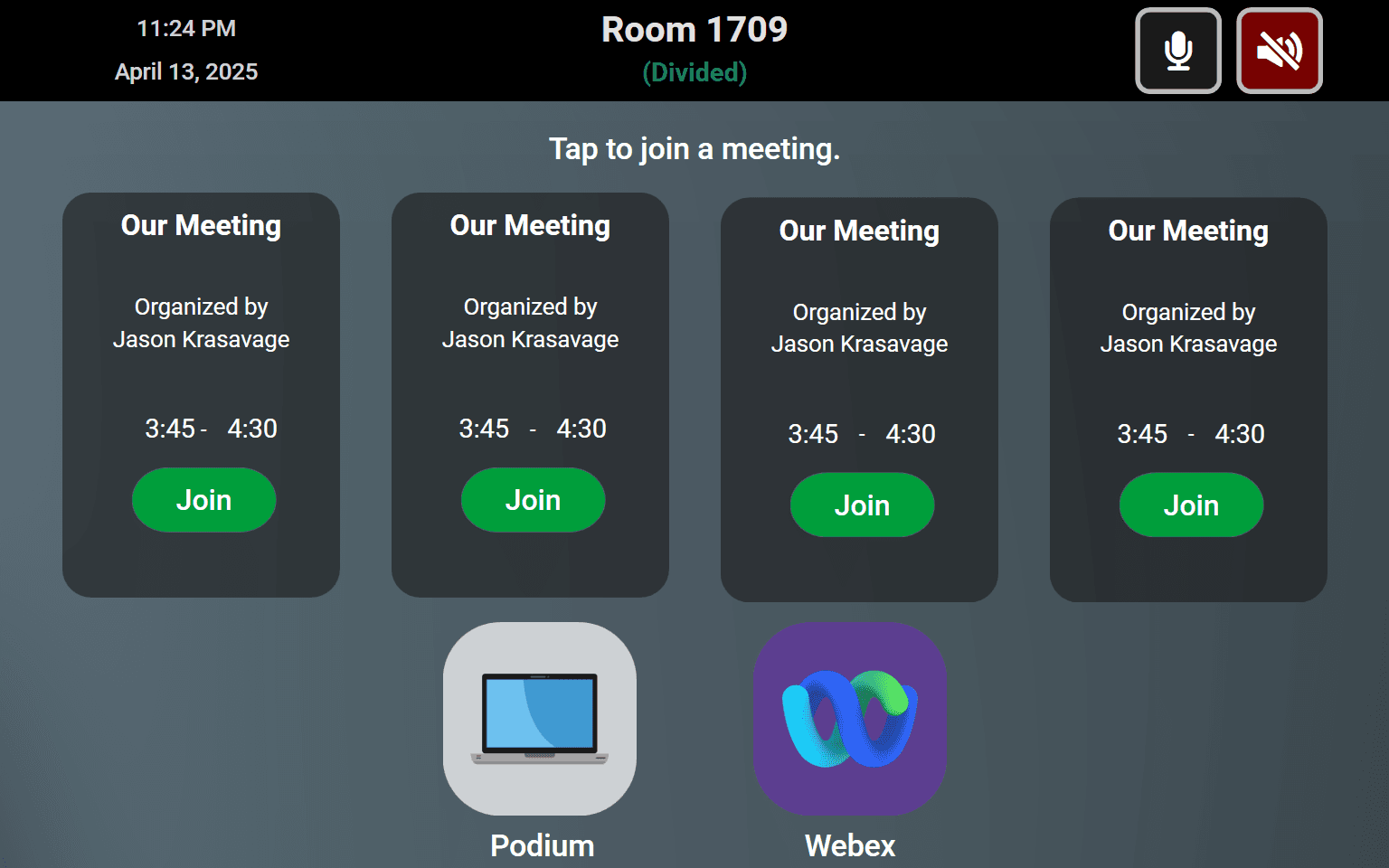Select the Webex label text
Image resolution: width=1389 pixels, height=868 pixels.
click(x=851, y=846)
